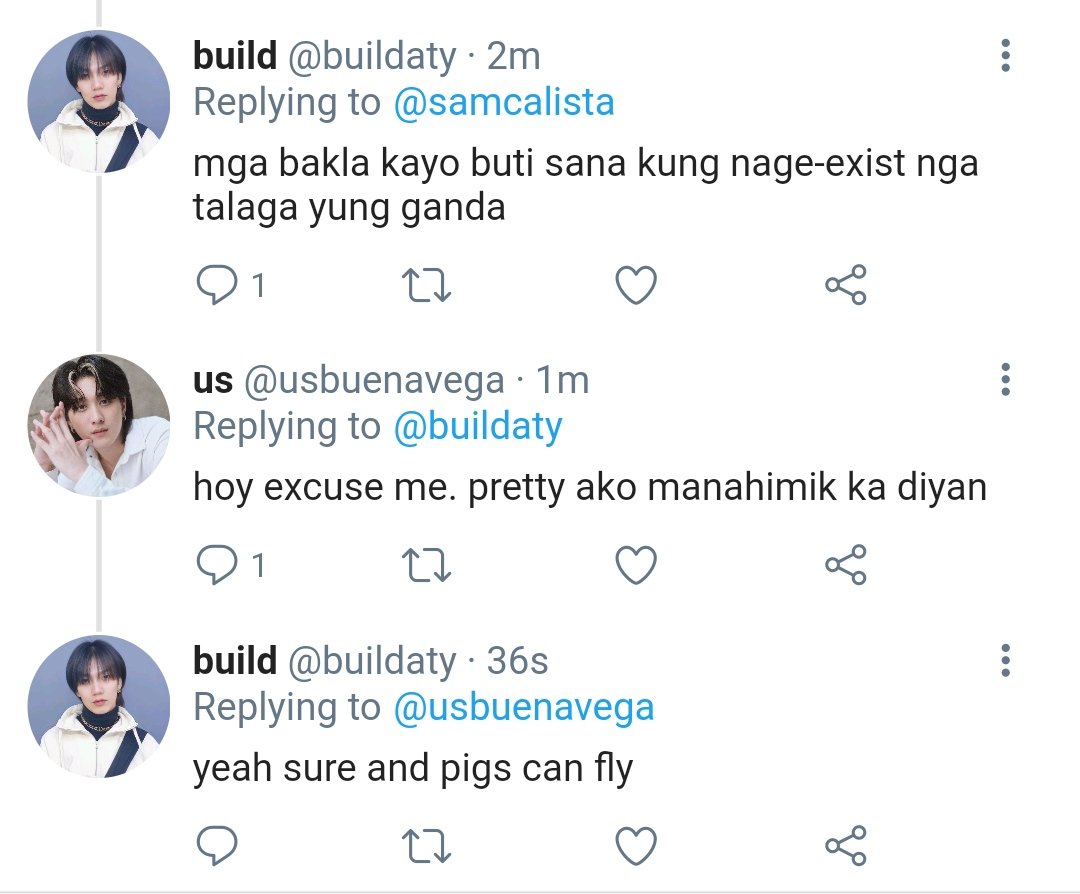Like build's tweet mentioning nage-exist
Screen dimensions: 1080x894
pos(636,285)
